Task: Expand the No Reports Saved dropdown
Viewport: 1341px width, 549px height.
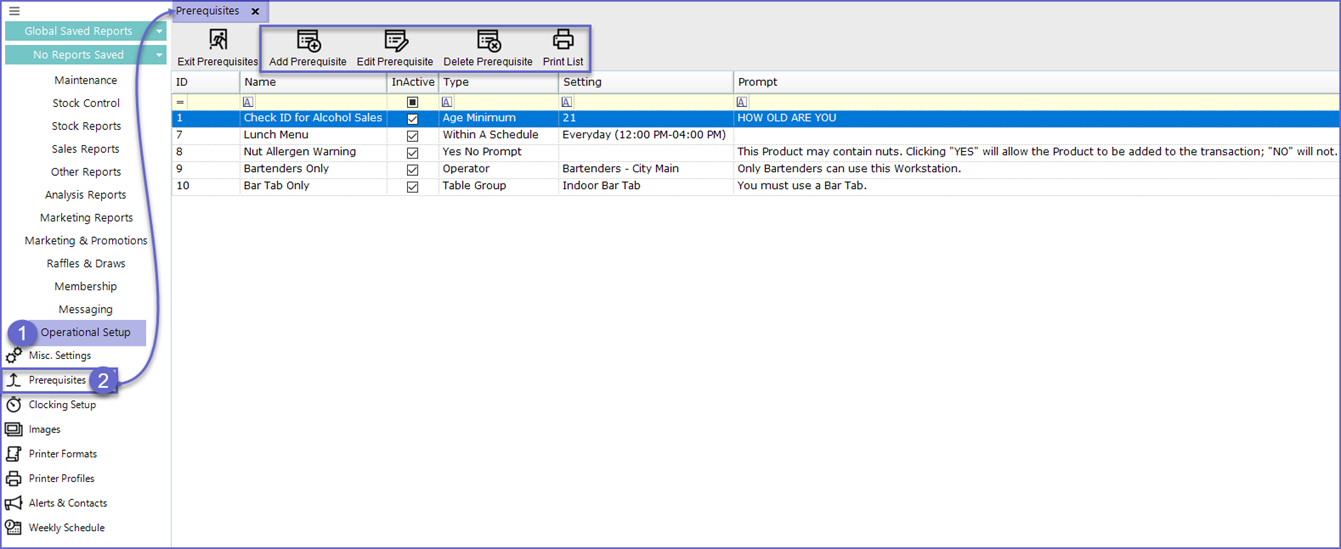Action: click(x=159, y=55)
